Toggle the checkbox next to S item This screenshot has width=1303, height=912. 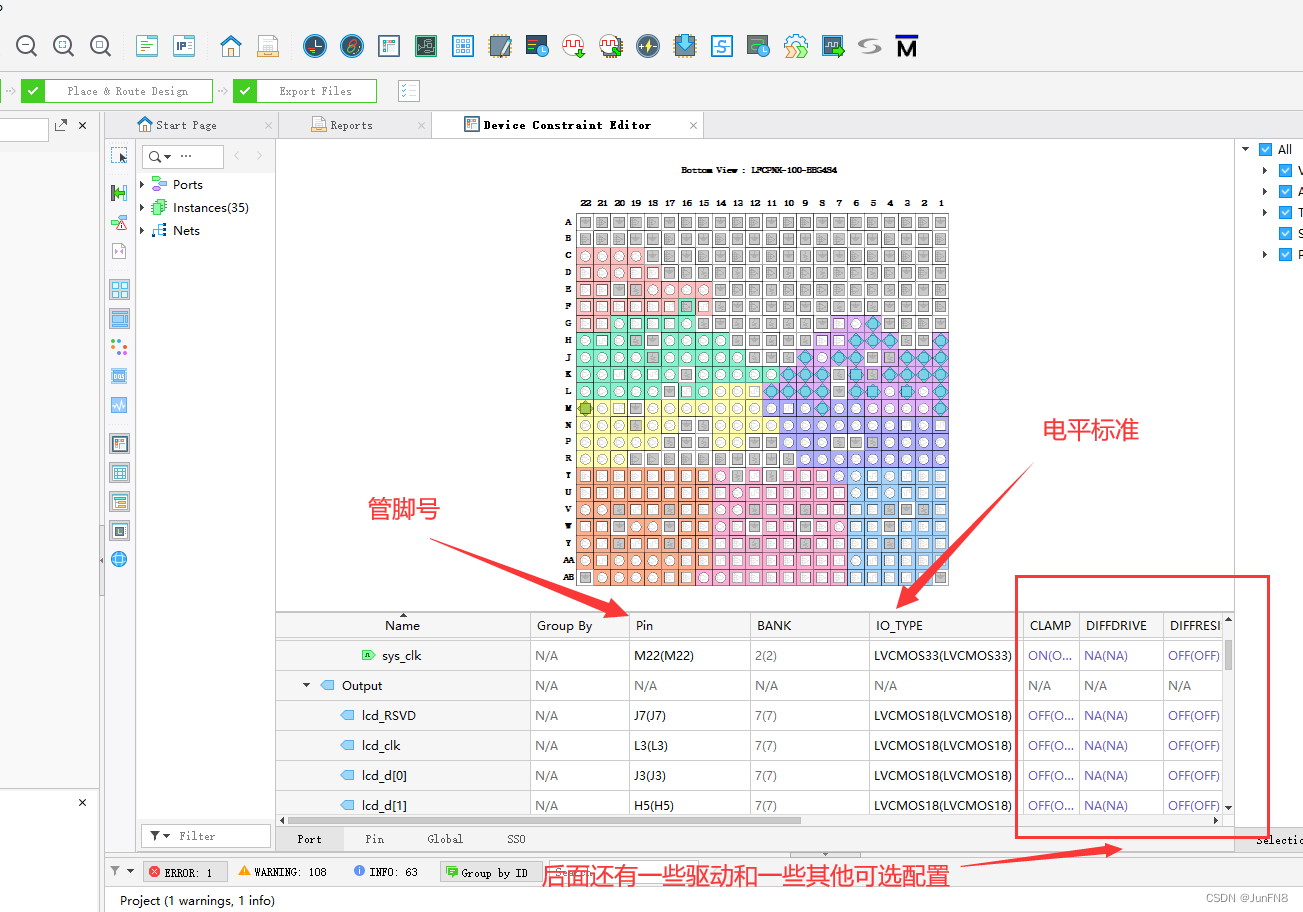[x=1285, y=233]
